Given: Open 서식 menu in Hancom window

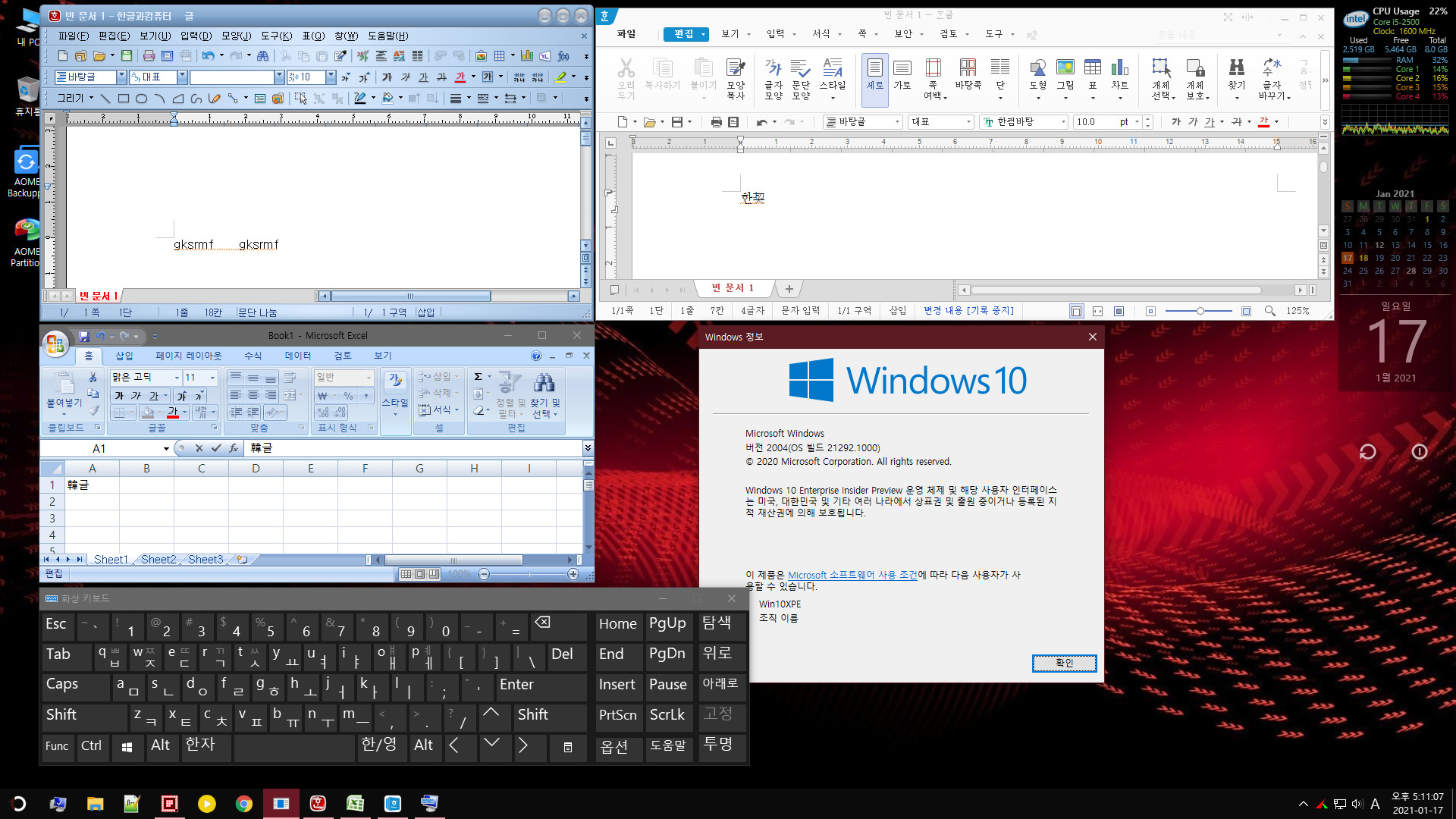Looking at the screenshot, I should [826, 34].
